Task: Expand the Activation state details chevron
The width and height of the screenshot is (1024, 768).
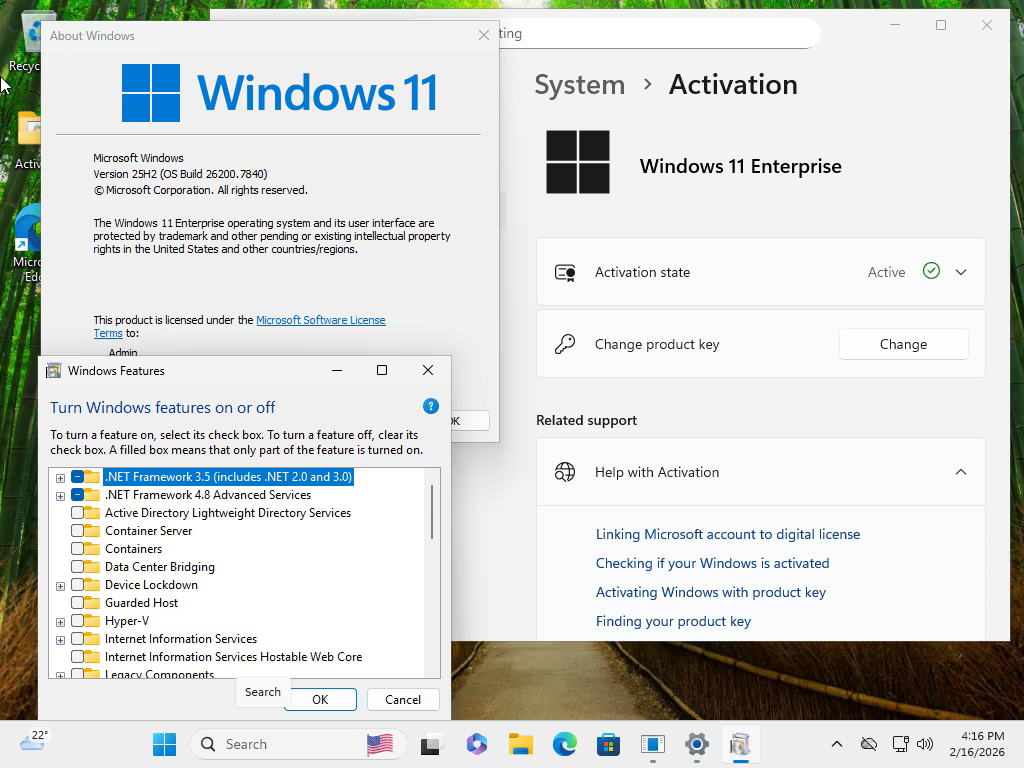Action: pos(961,272)
